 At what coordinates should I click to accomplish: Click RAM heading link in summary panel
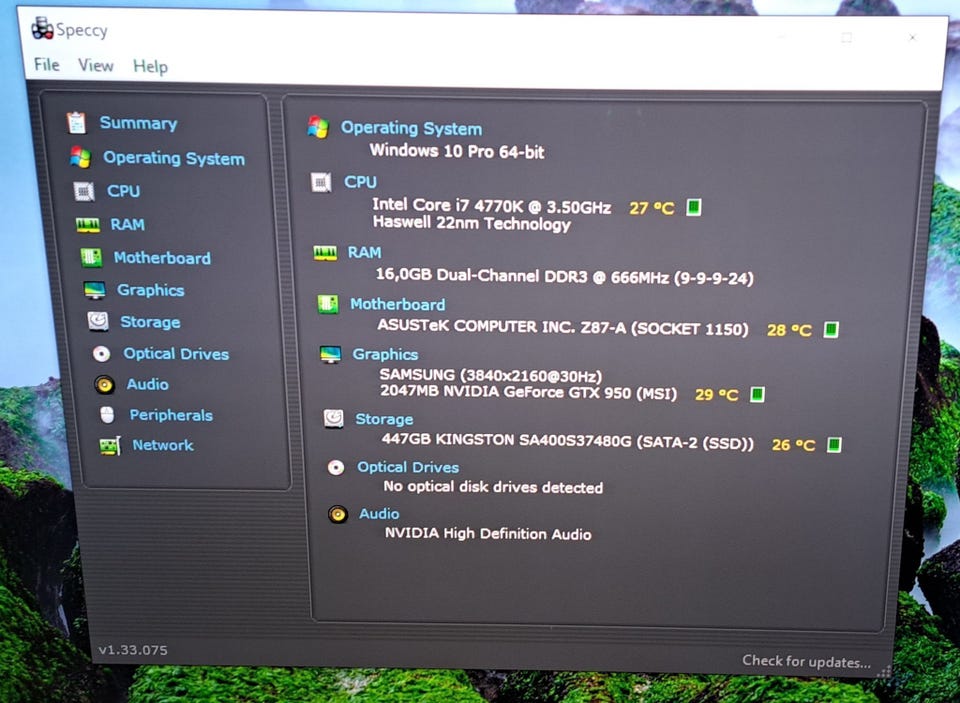[x=364, y=252]
